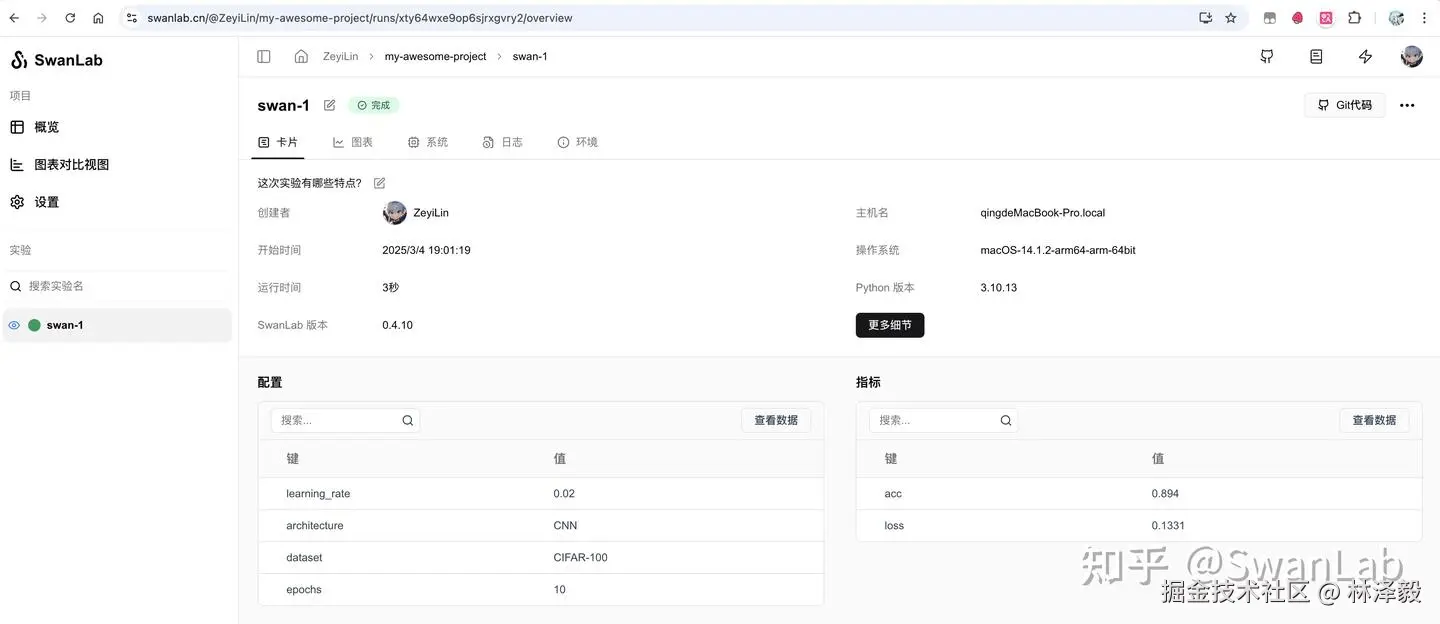The image size is (1440, 624).
Task: Click the learning_rate key cell
Action: click(318, 494)
